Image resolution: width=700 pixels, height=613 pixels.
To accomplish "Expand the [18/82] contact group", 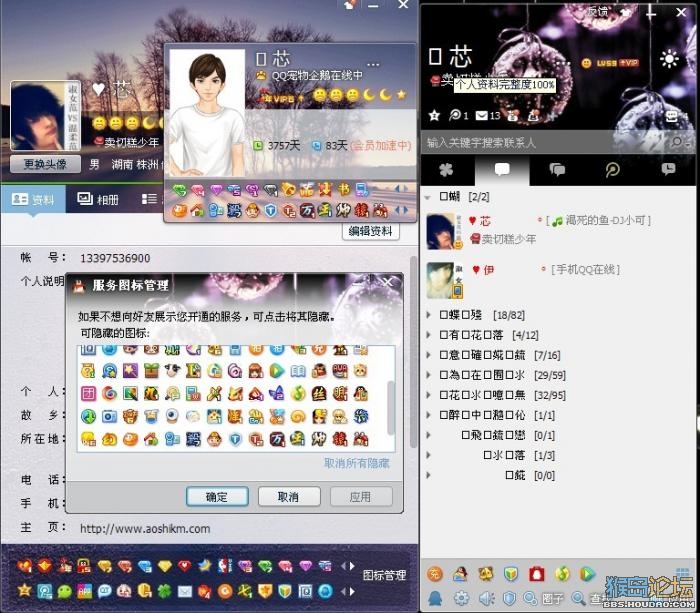I will pos(428,315).
